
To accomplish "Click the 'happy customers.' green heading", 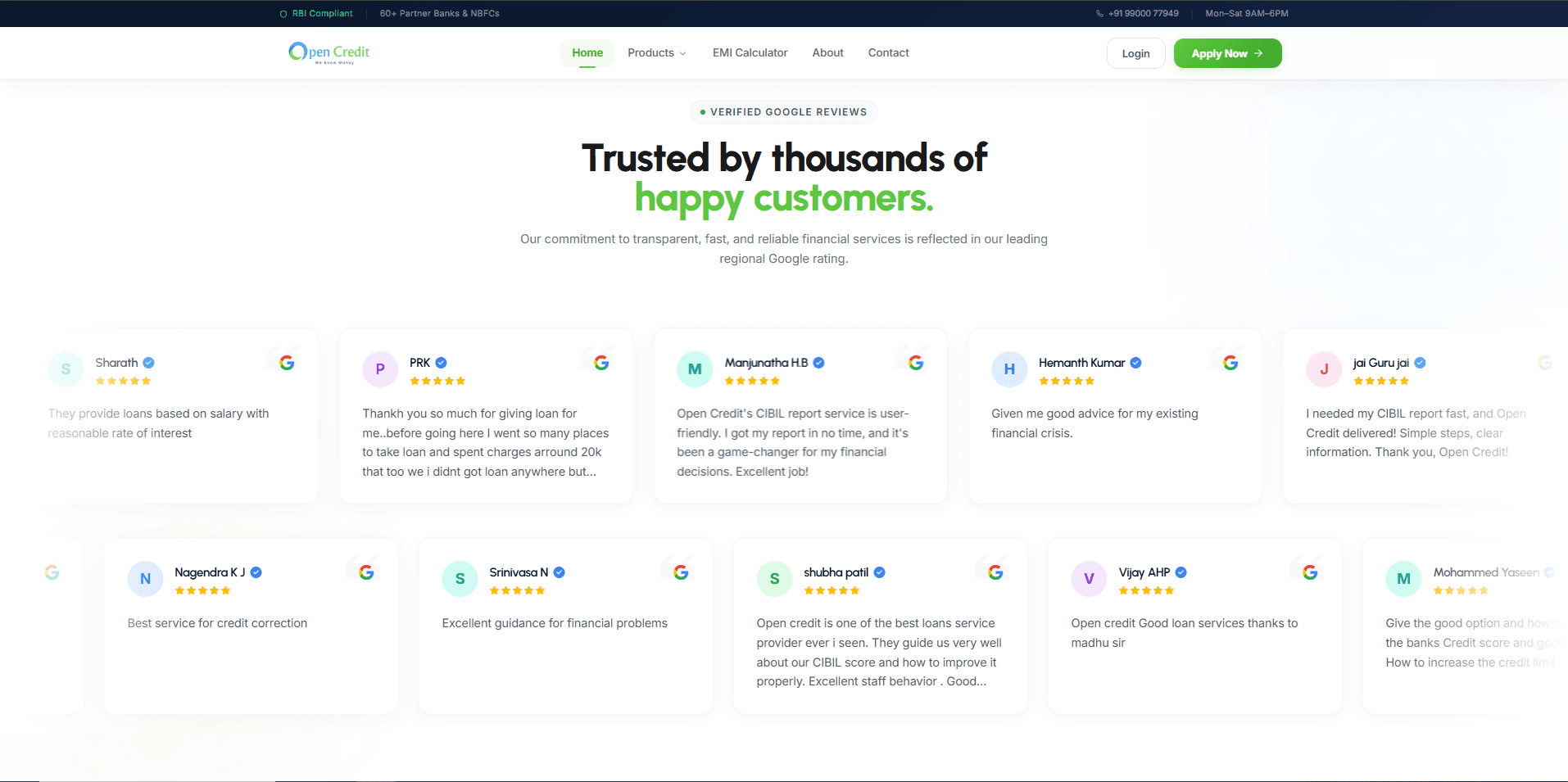I will [x=784, y=198].
